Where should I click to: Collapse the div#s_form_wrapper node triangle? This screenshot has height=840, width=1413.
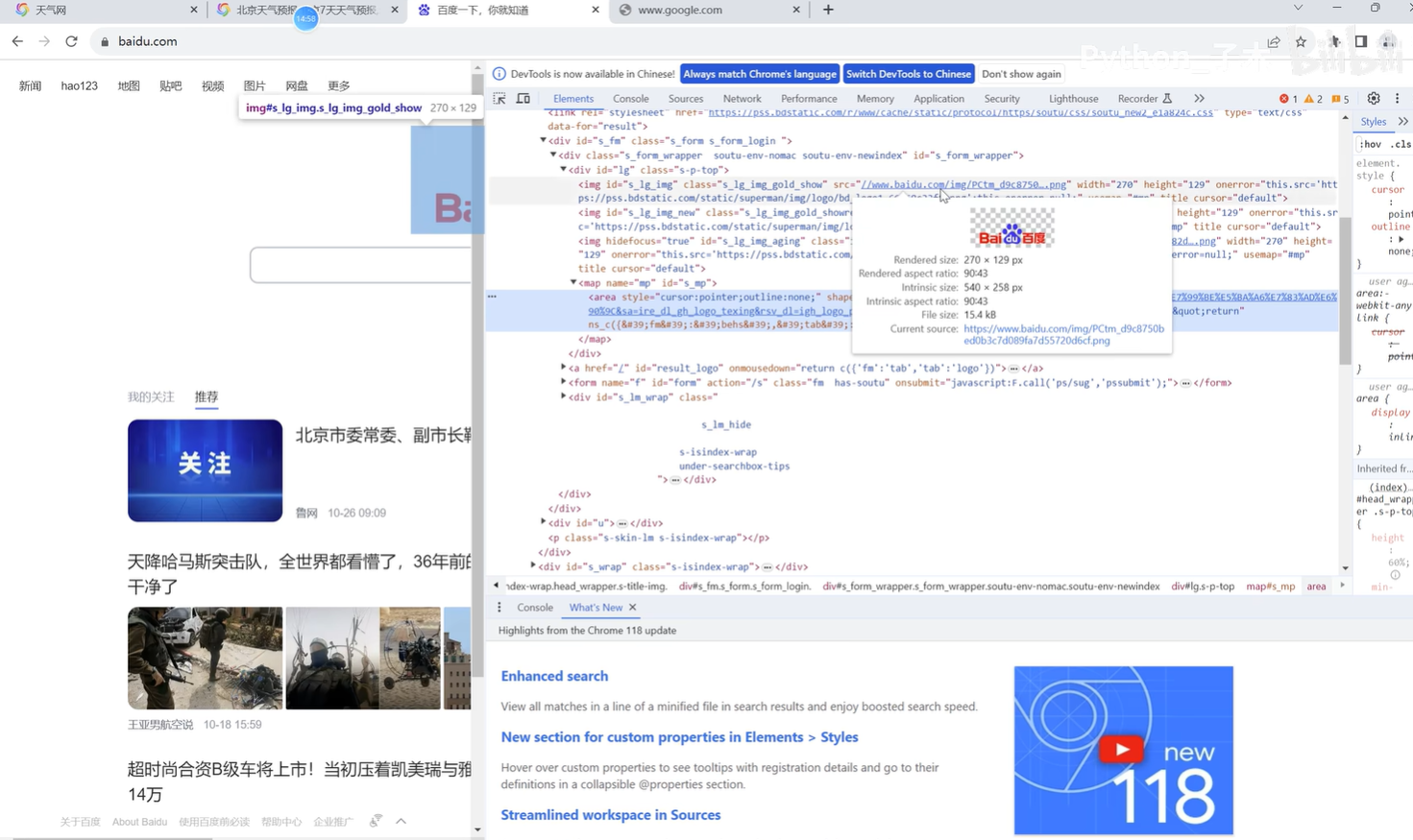coord(553,155)
